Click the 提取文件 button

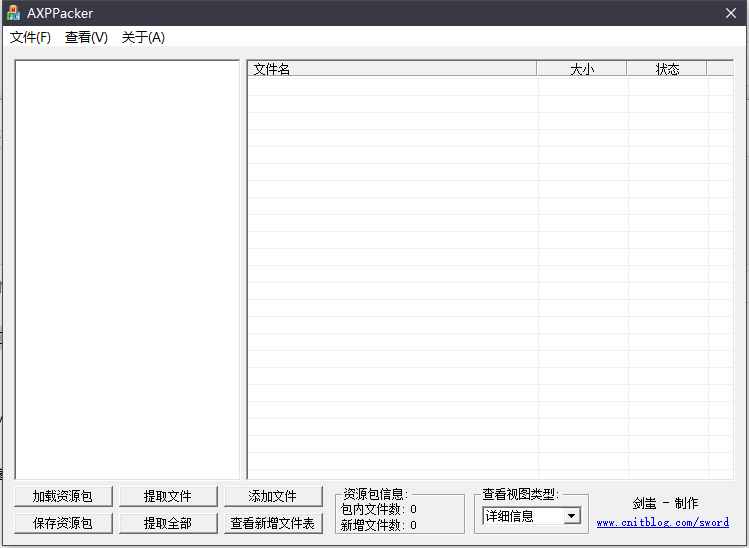[x=167, y=496]
